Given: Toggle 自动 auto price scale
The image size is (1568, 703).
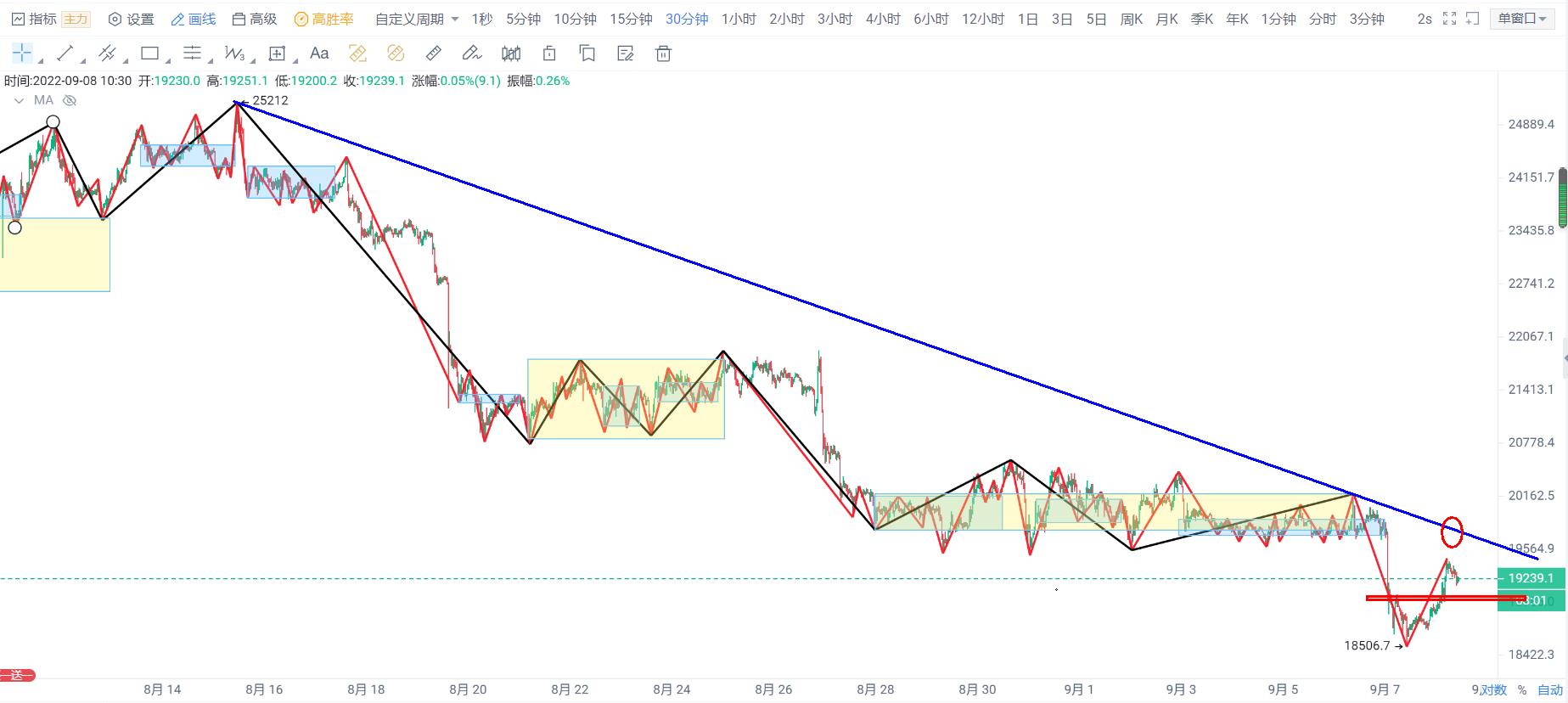Looking at the screenshot, I should 1550,689.
